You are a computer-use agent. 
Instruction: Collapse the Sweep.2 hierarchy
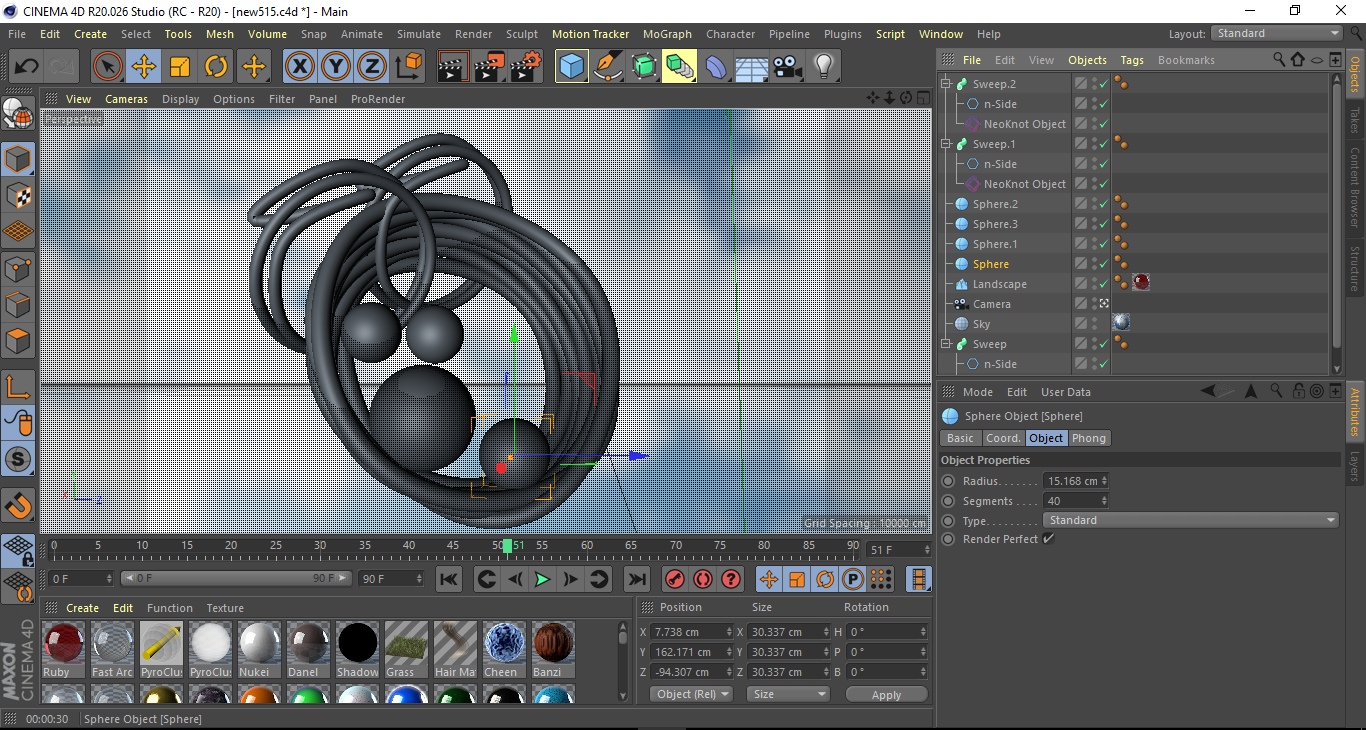pos(946,84)
